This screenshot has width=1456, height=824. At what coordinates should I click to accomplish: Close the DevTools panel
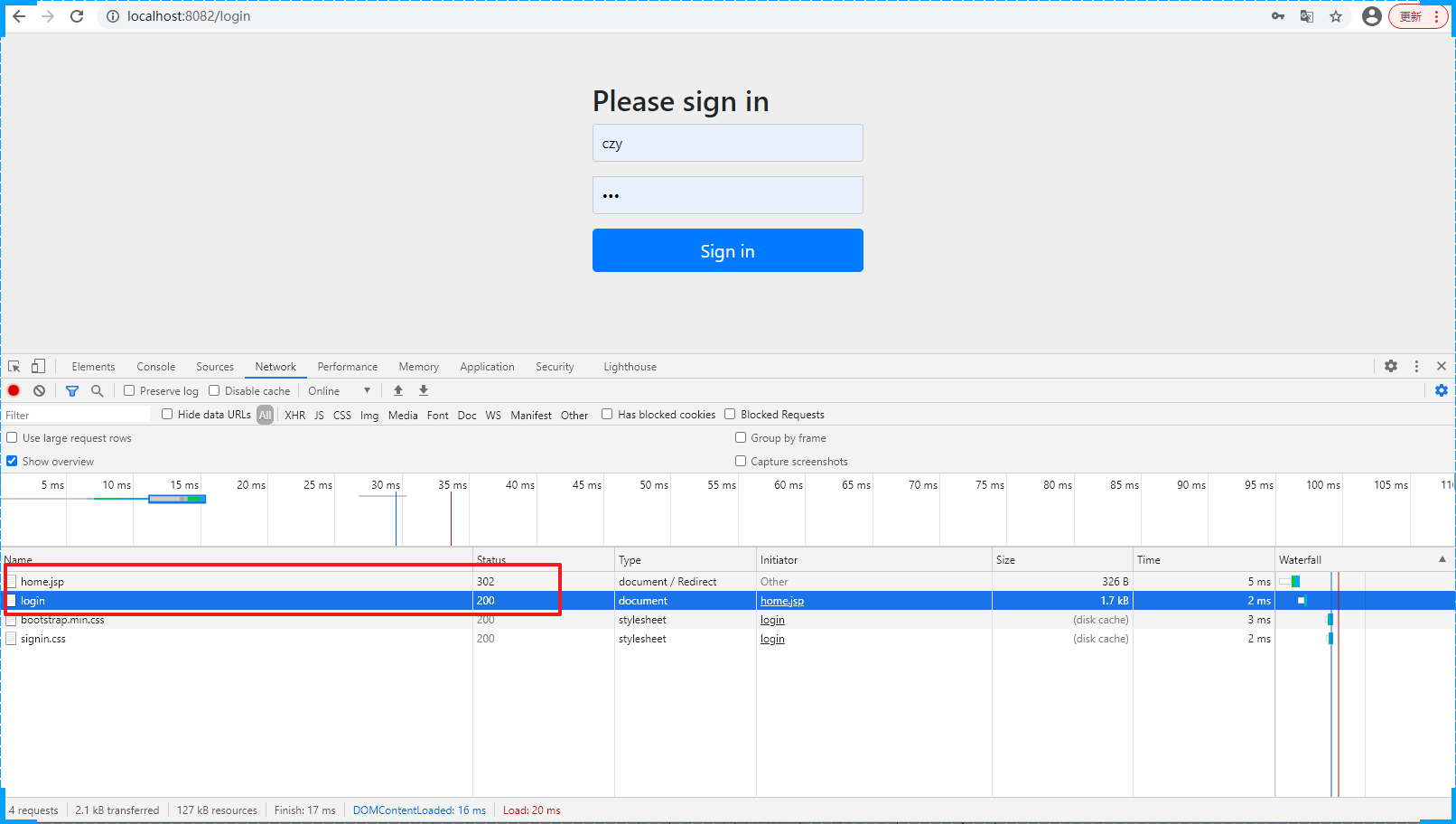click(x=1442, y=366)
